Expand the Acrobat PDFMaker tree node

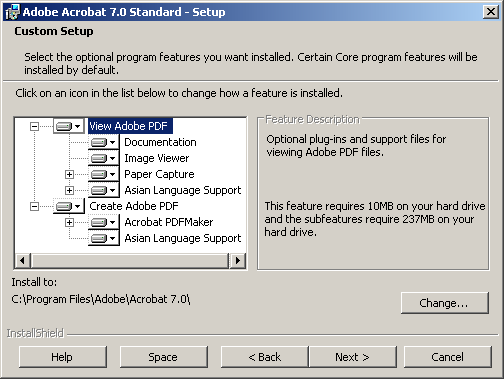tap(69, 222)
